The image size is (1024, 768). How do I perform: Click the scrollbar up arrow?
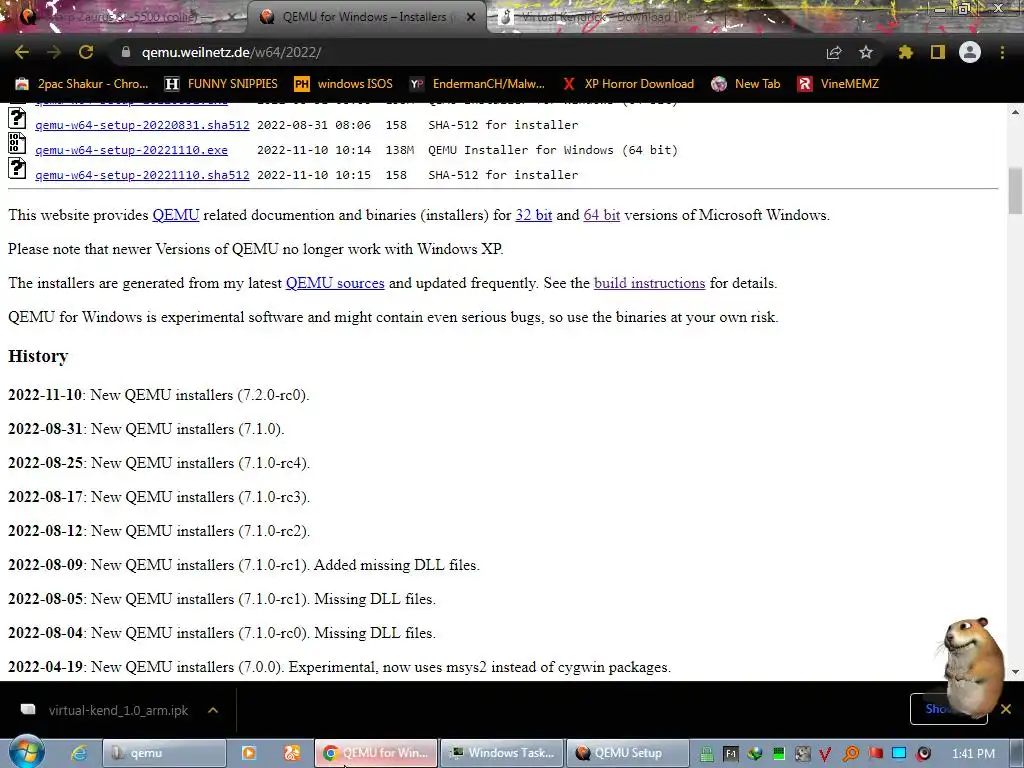[x=1015, y=112]
